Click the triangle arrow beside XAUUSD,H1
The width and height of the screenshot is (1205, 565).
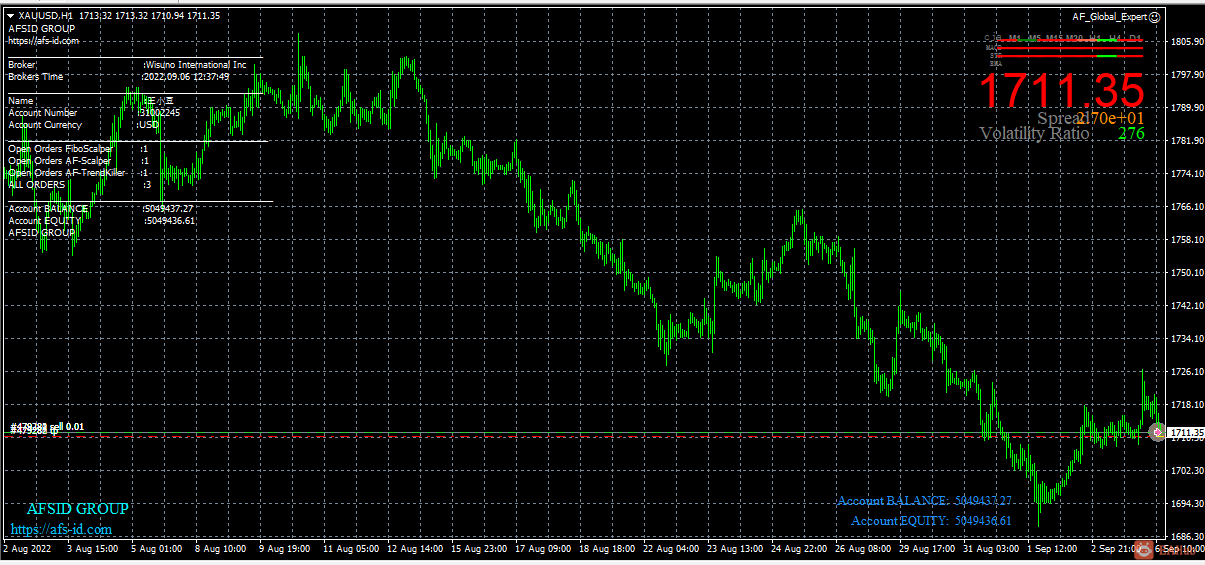(10, 17)
